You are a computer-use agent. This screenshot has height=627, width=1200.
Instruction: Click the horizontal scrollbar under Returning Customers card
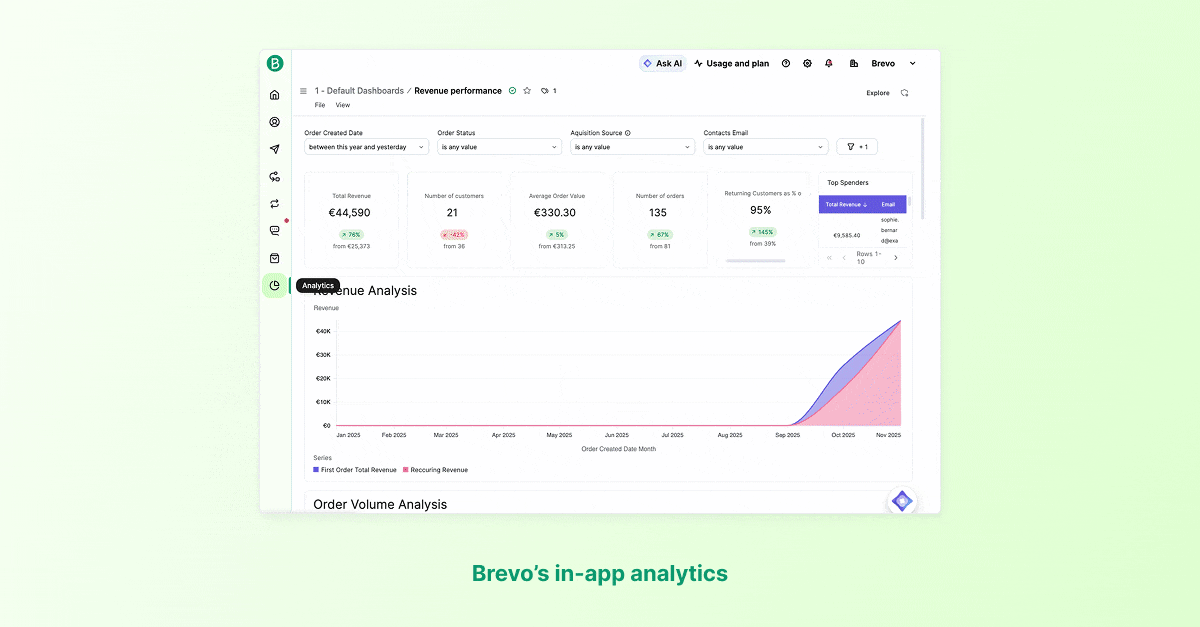(x=756, y=261)
